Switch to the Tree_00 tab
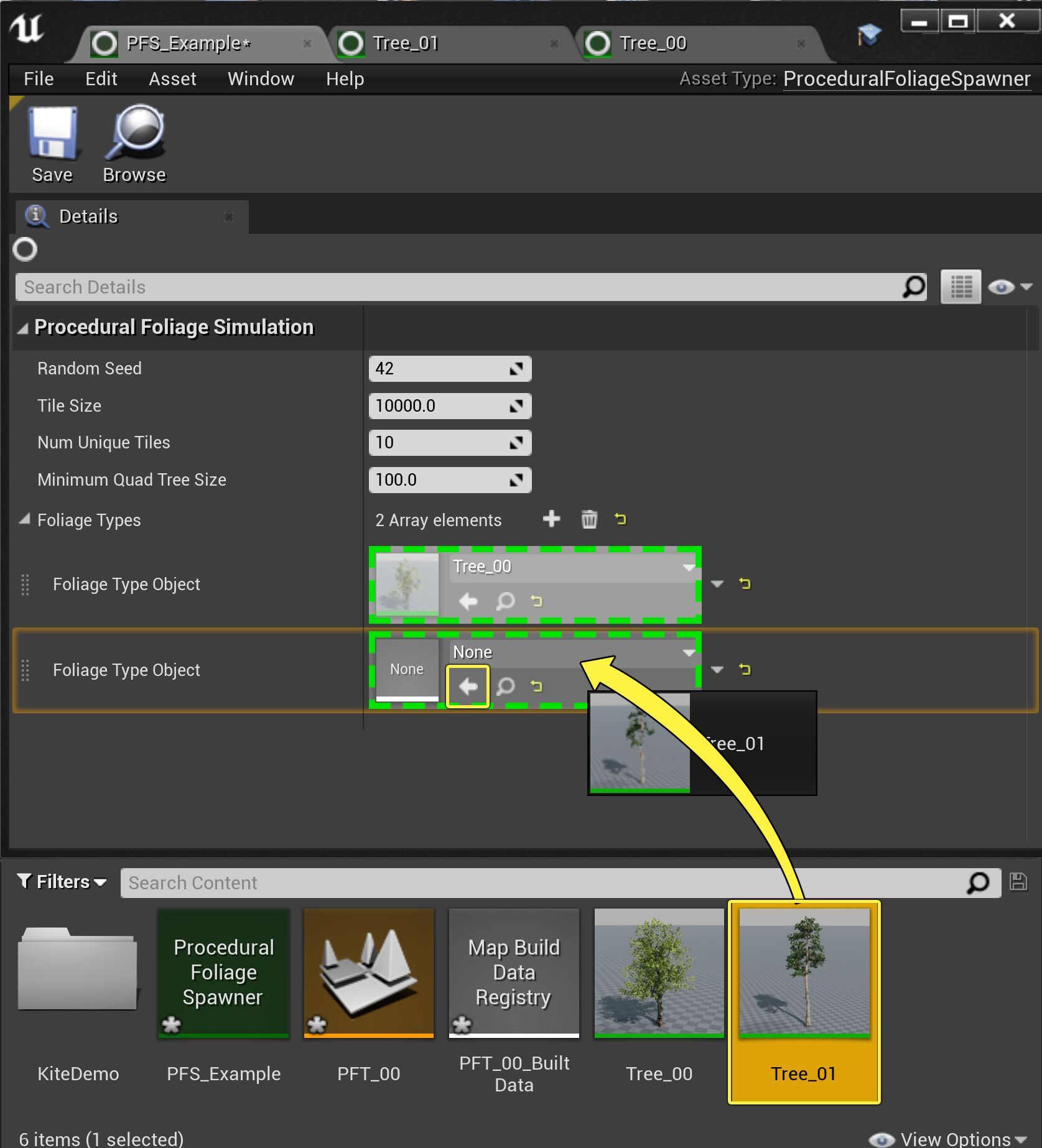The height and width of the screenshot is (1148, 1042). pos(652,44)
